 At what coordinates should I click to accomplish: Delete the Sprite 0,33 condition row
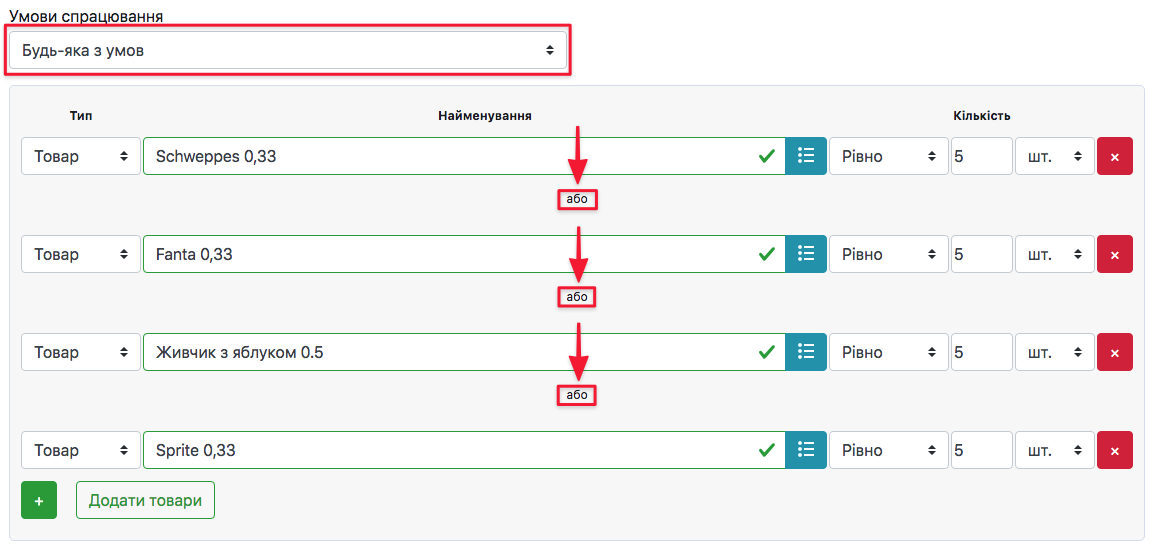(1115, 450)
